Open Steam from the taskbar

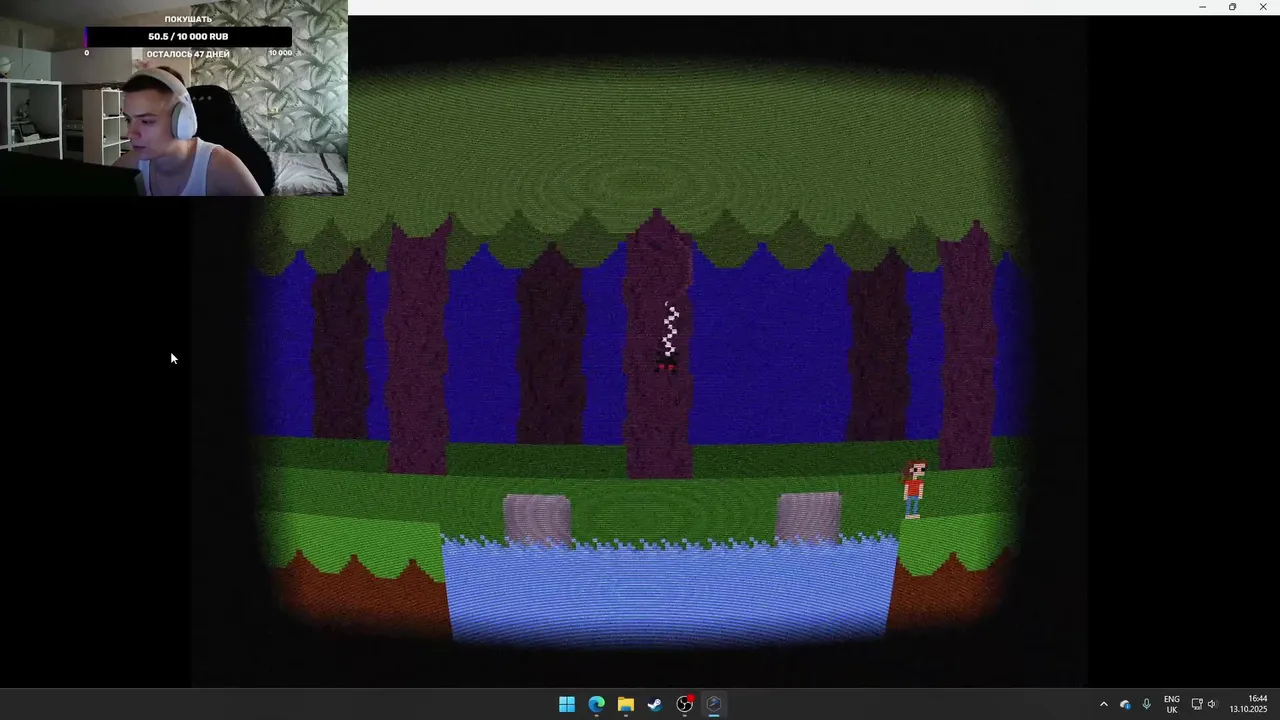tap(655, 704)
